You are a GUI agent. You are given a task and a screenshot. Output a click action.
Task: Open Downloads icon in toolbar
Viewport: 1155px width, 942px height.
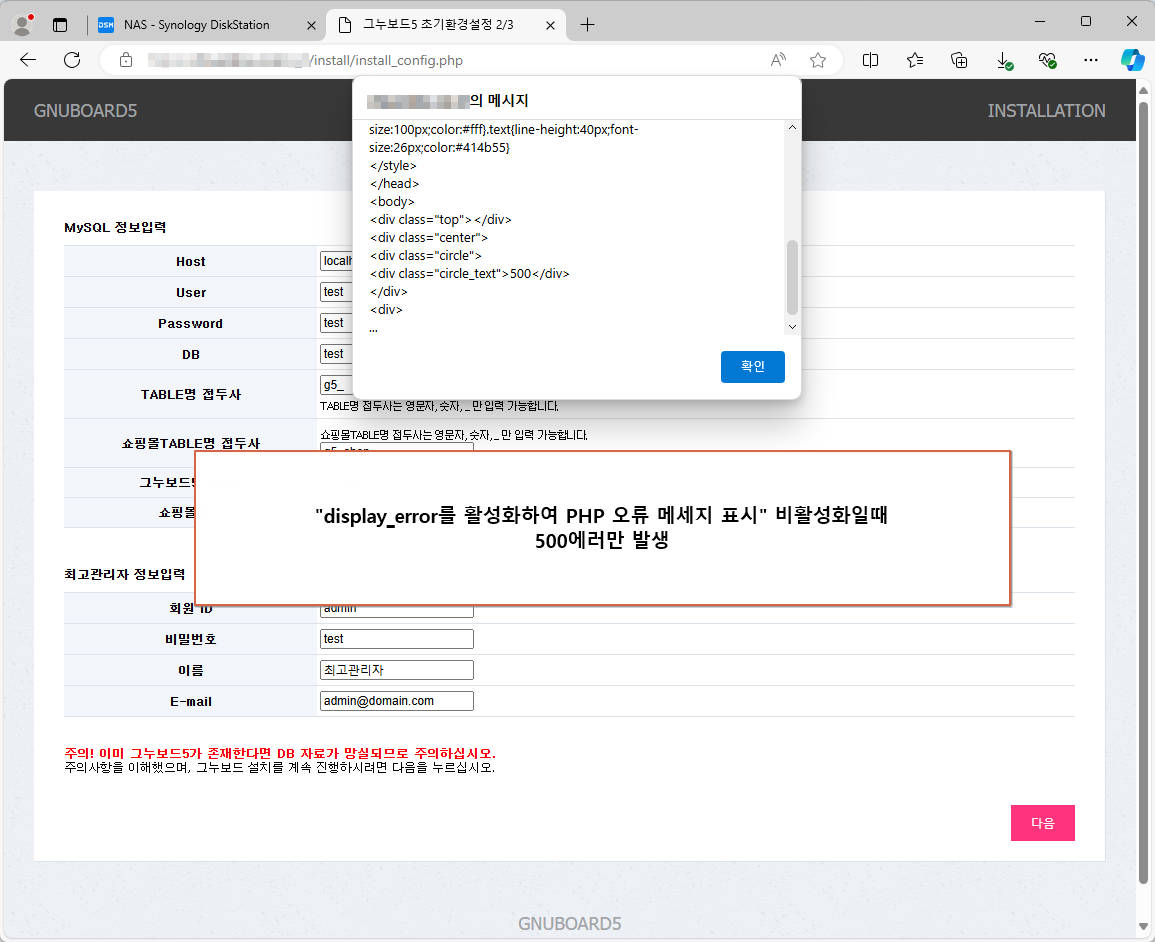(1004, 60)
